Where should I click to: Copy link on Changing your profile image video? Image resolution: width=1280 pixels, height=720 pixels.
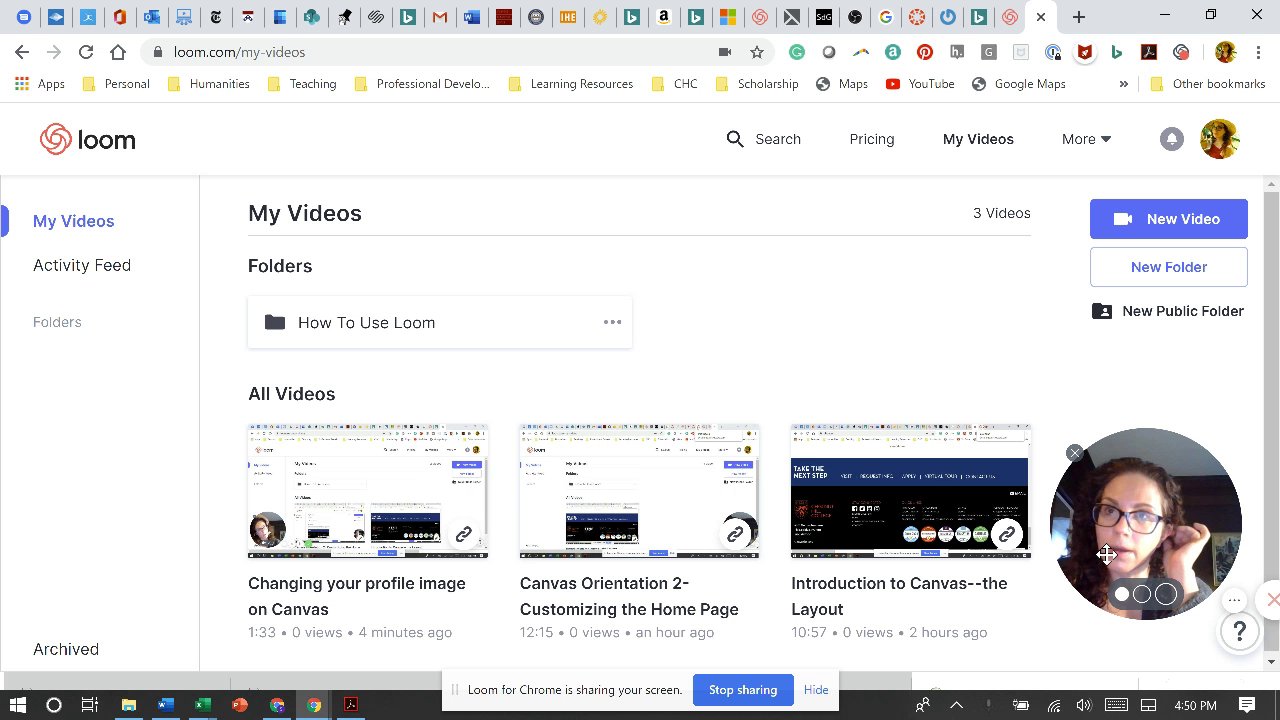click(x=463, y=535)
